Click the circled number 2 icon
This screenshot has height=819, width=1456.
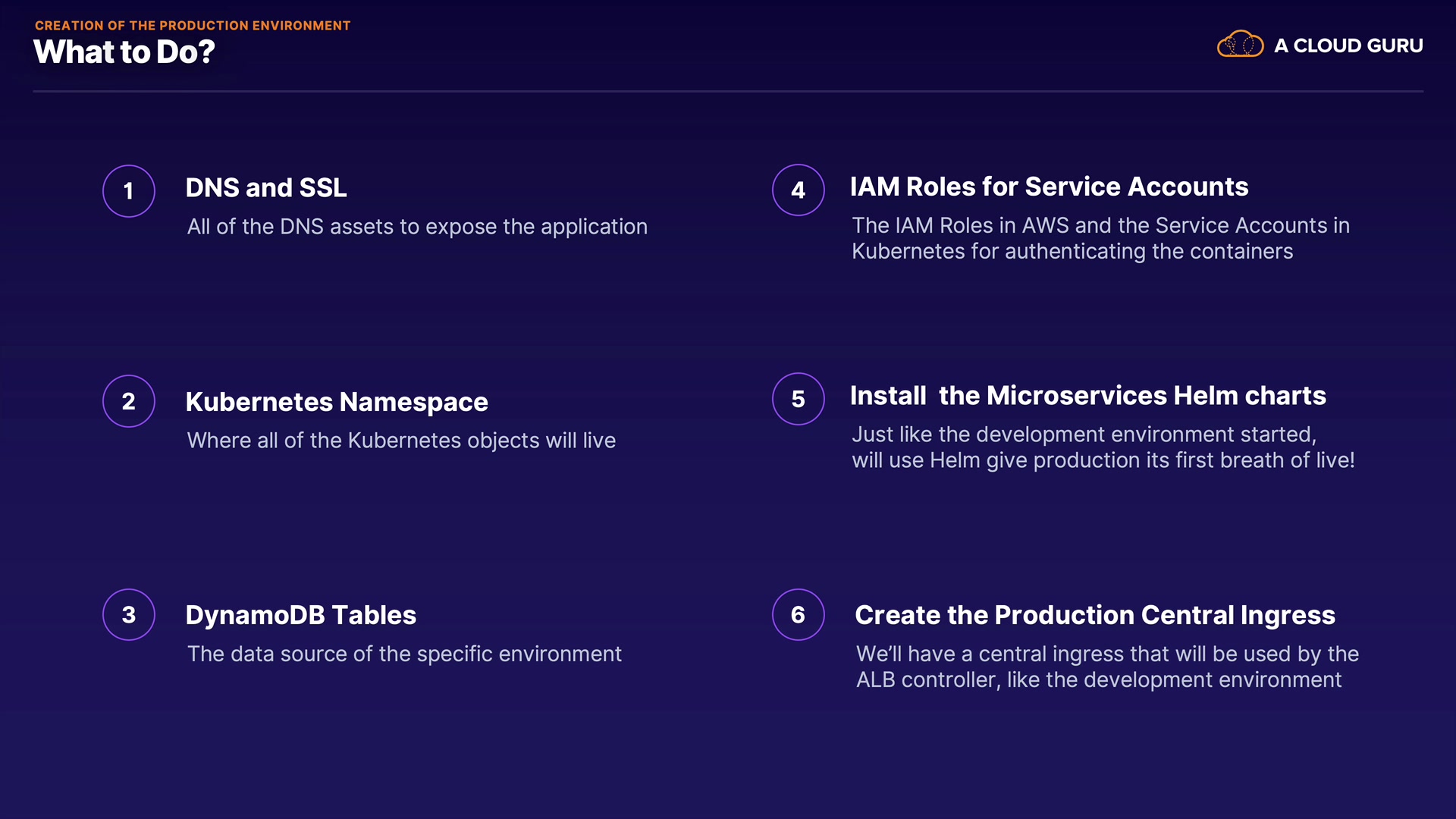tap(129, 401)
